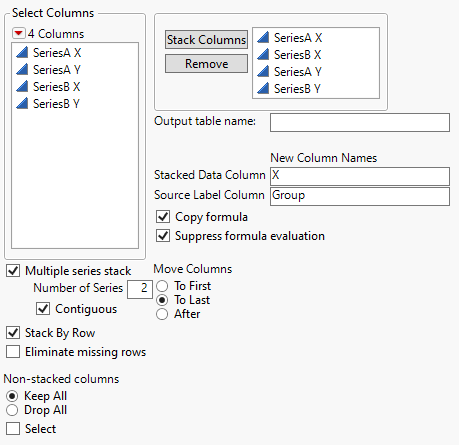Click the Source Label Column field
This screenshot has width=459, height=445.
click(360, 196)
